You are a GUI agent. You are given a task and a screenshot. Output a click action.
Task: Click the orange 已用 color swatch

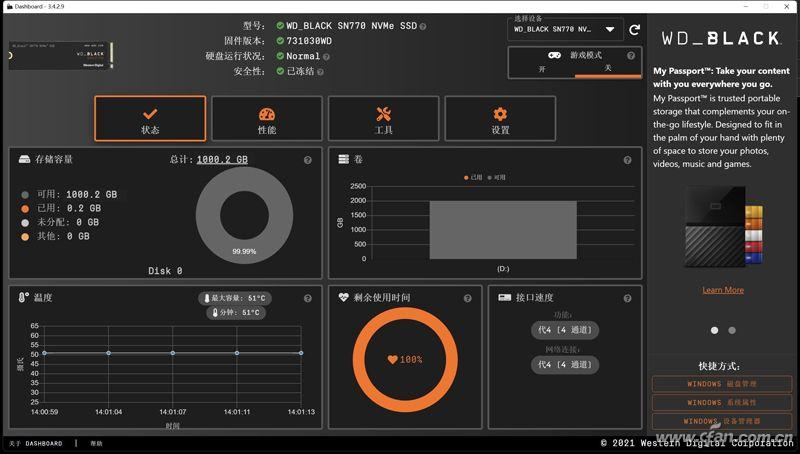click(25, 209)
